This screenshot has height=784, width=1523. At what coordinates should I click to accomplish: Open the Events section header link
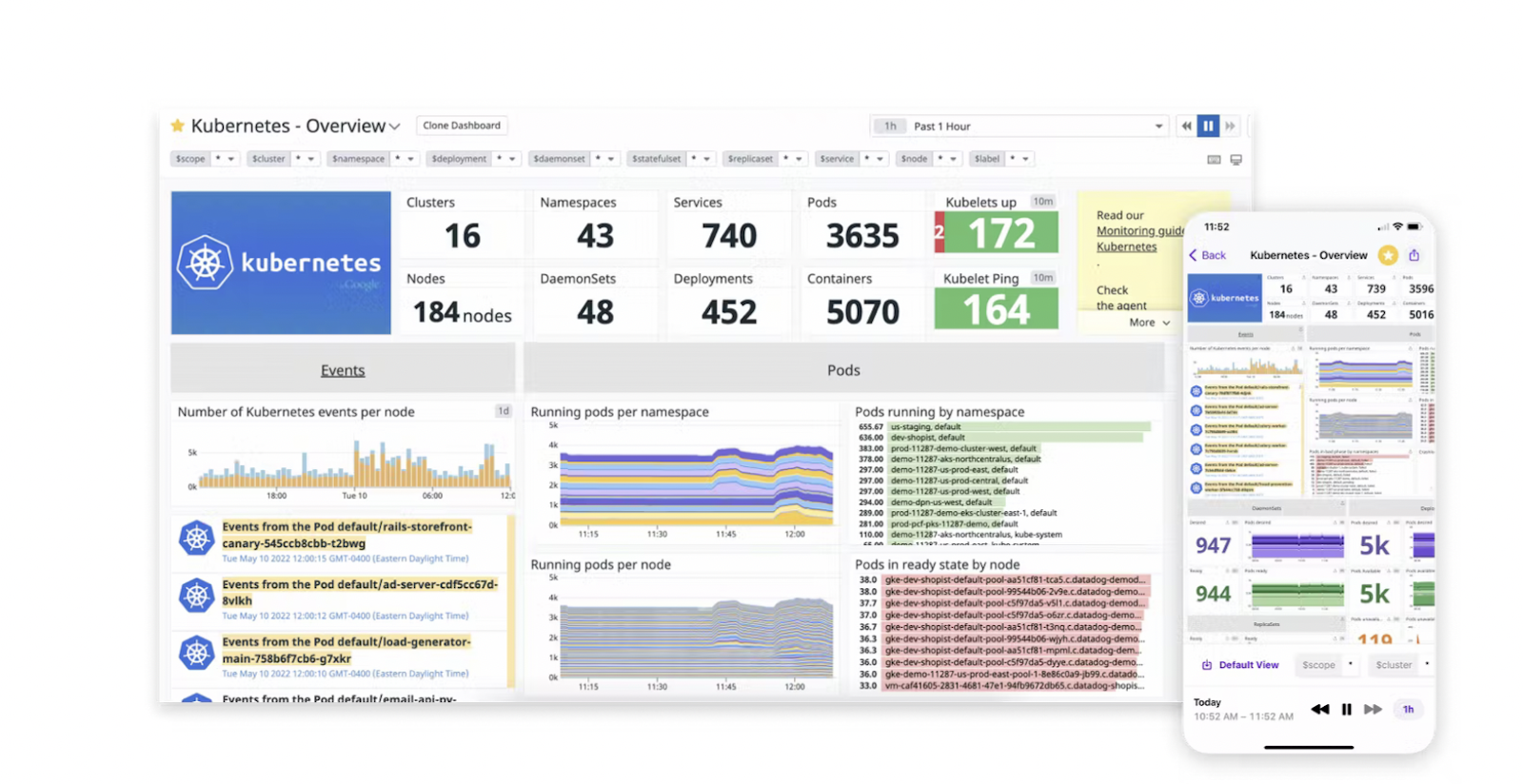pyautogui.click(x=343, y=370)
